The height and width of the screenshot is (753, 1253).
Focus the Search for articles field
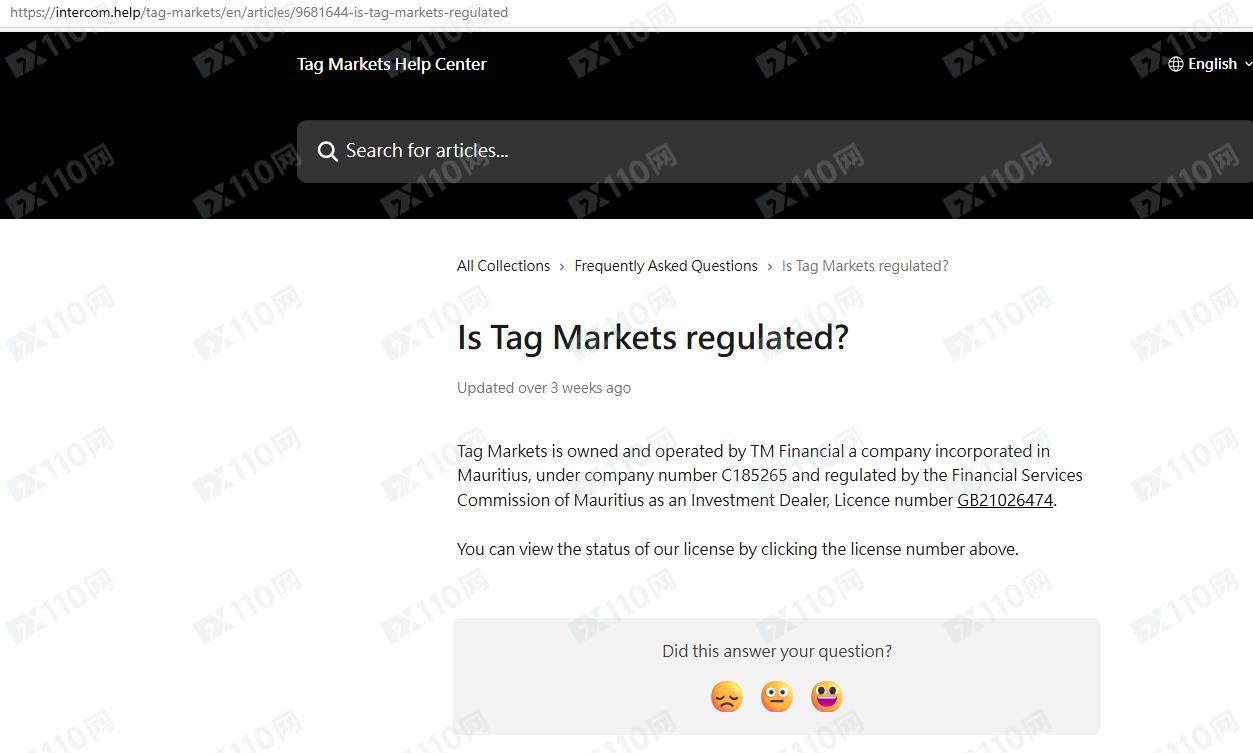(x=775, y=151)
